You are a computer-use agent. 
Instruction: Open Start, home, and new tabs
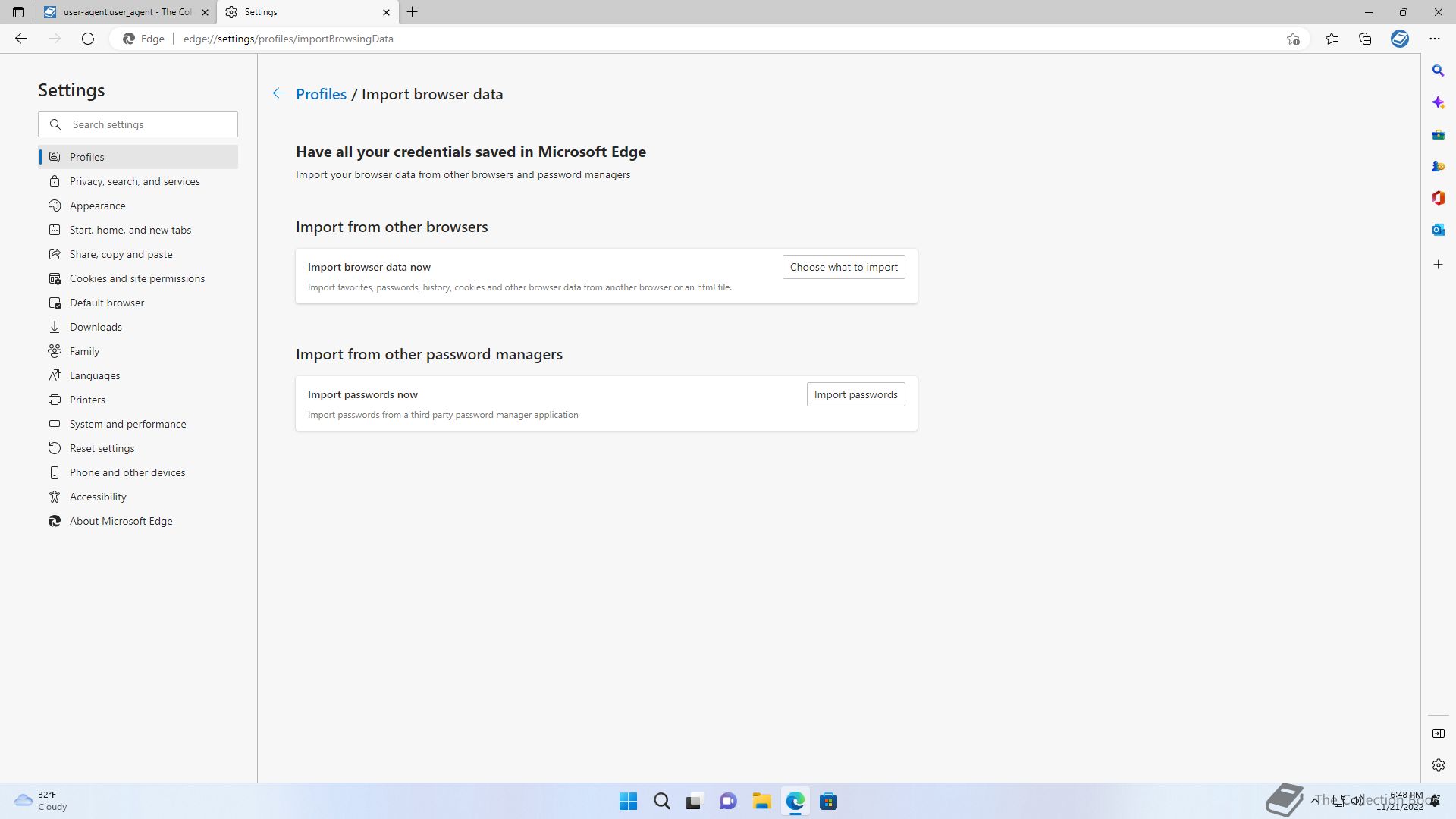click(138, 230)
